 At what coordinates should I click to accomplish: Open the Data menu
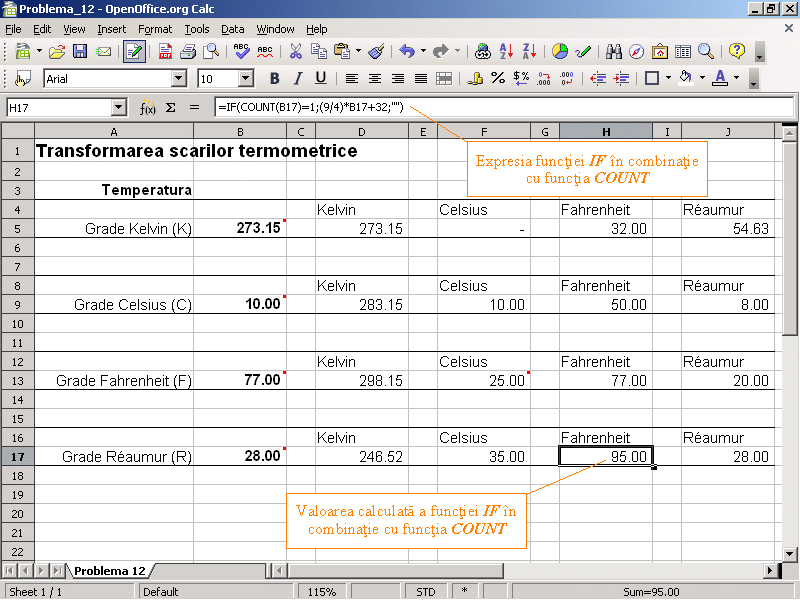[233, 30]
